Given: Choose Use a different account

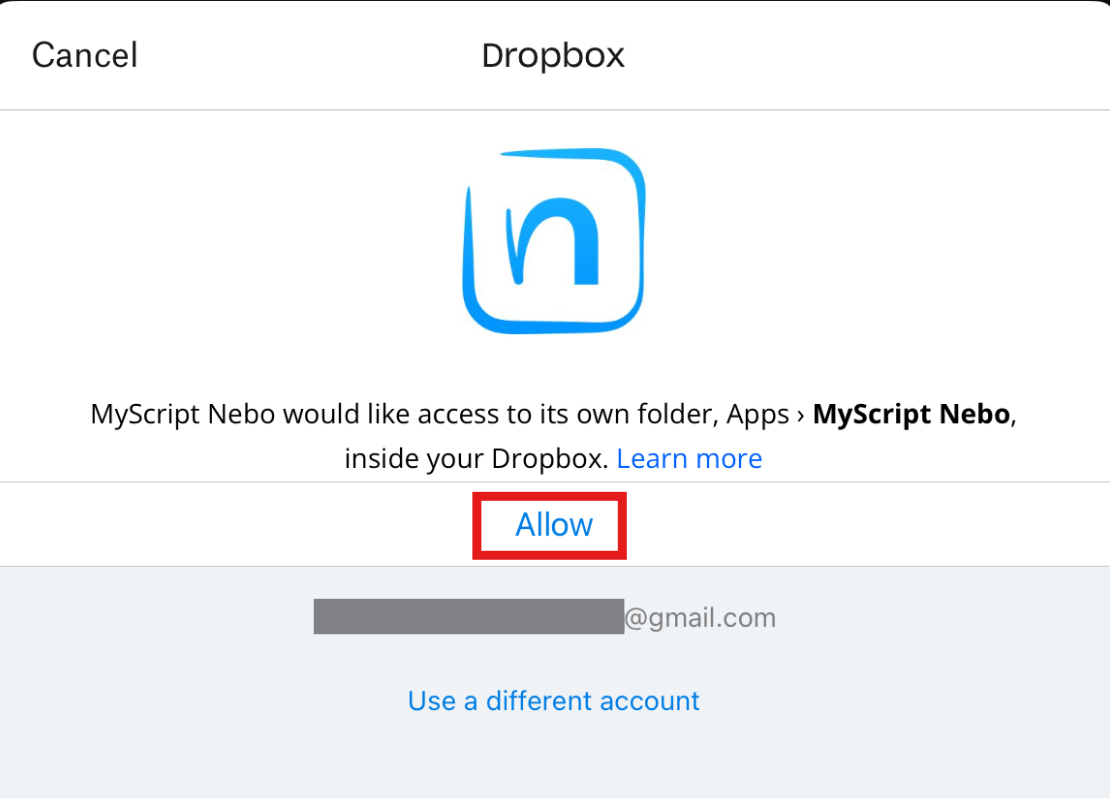Looking at the screenshot, I should (x=554, y=701).
